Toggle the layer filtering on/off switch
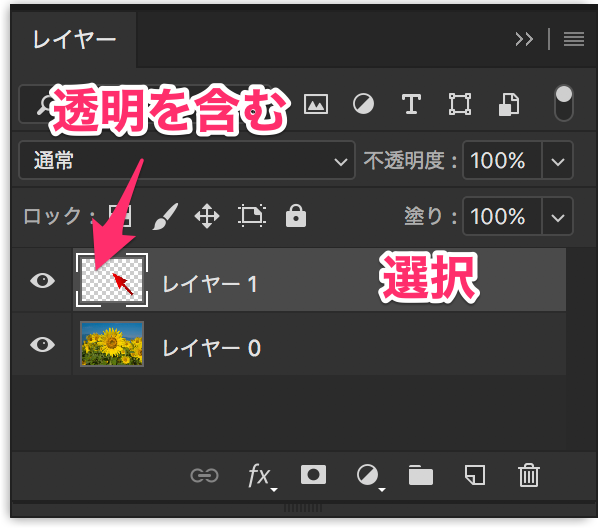 563,103
